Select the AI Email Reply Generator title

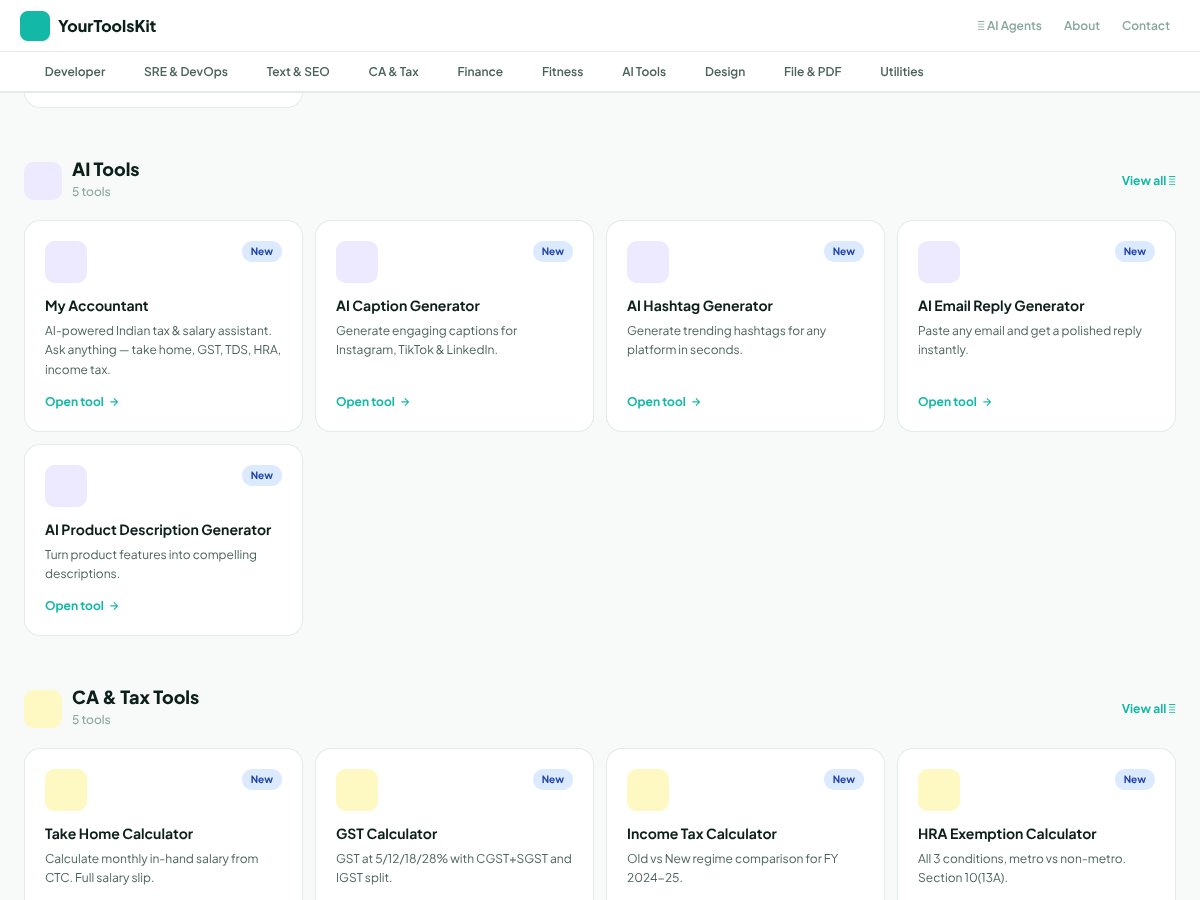click(x=1001, y=306)
